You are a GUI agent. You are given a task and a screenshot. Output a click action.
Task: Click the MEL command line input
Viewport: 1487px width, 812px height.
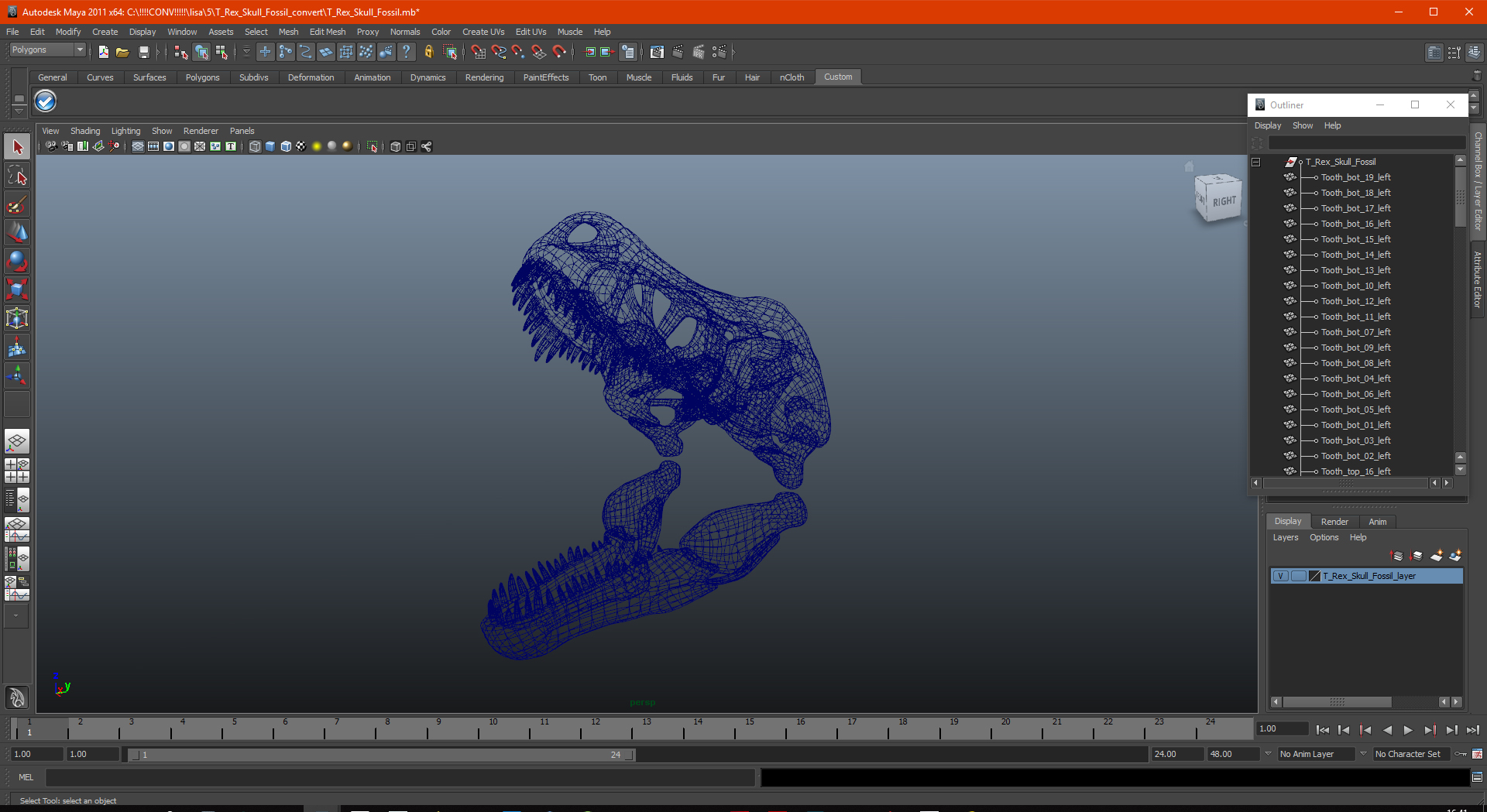[x=400, y=777]
